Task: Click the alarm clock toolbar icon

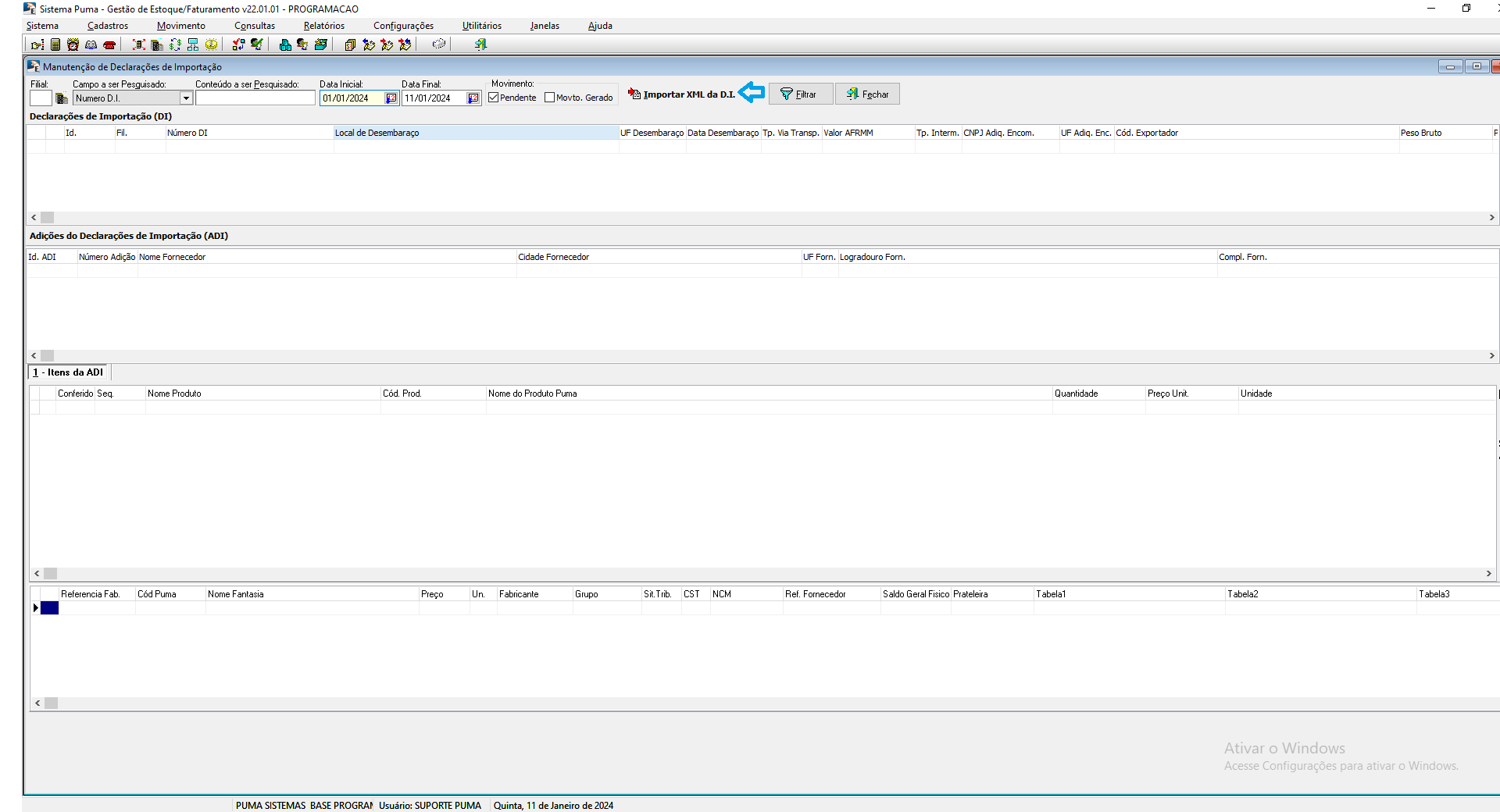Action: pyautogui.click(x=73, y=45)
